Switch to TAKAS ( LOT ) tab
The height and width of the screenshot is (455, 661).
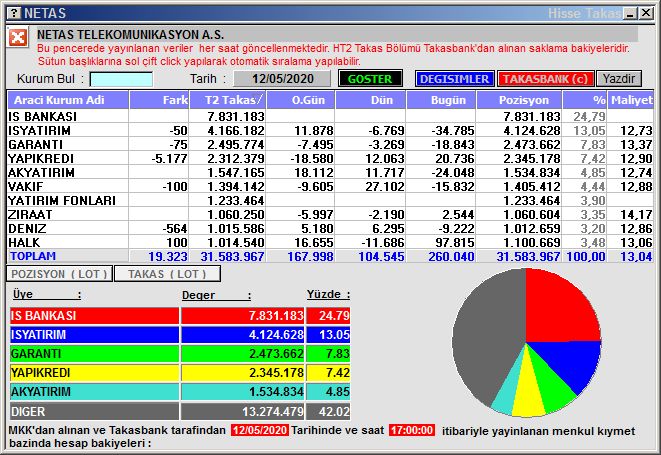click(167, 274)
